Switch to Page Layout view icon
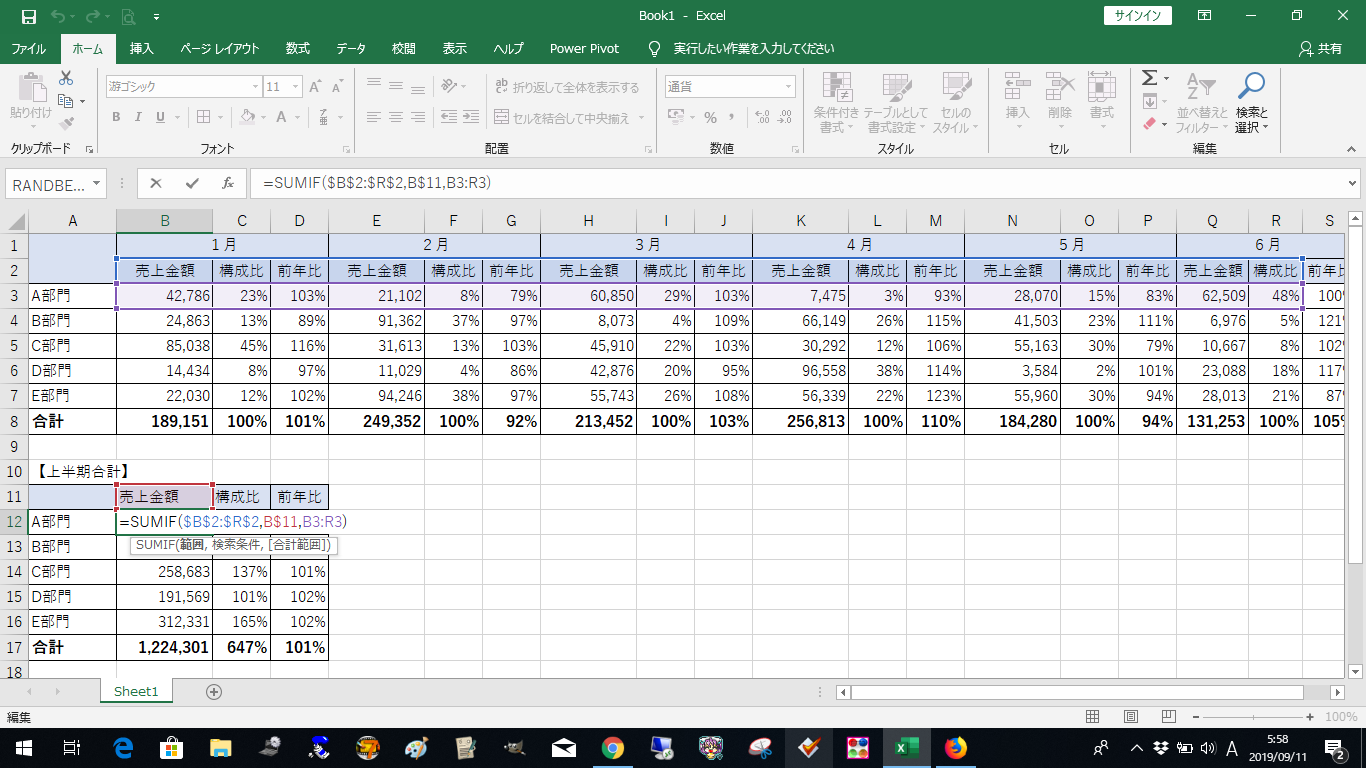 1130,717
